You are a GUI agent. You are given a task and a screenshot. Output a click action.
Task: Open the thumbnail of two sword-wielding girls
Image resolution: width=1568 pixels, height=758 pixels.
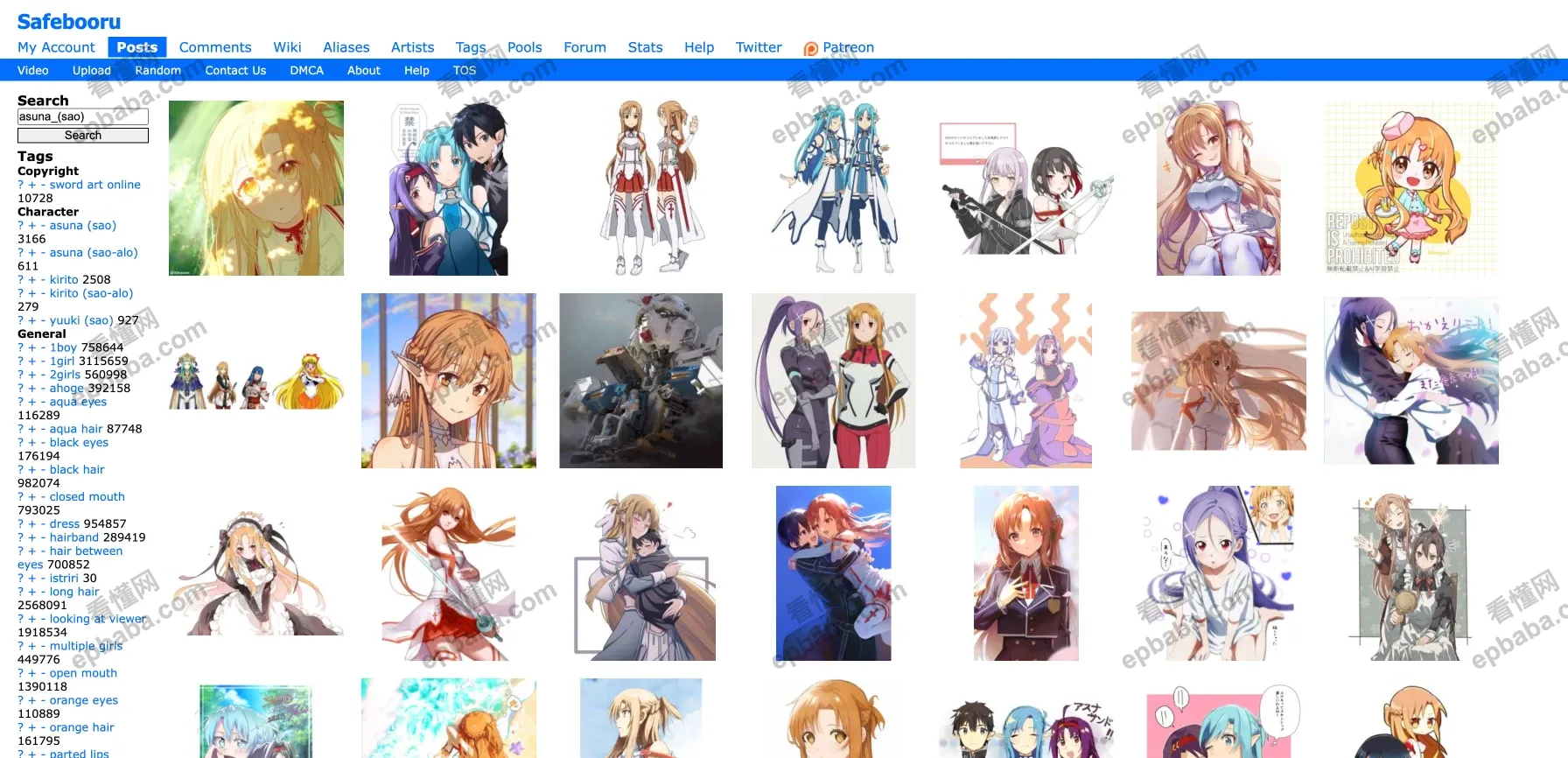coord(1026,189)
